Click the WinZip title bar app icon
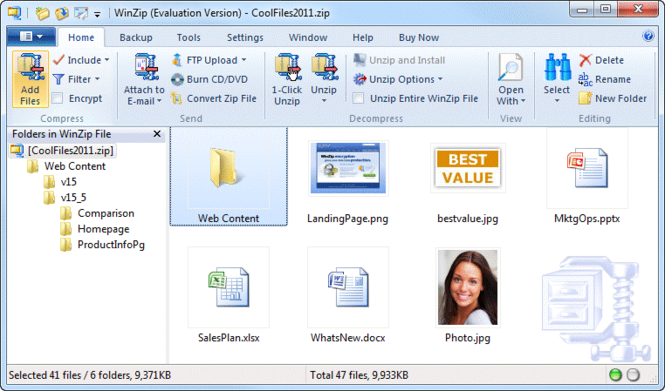Viewport: 665px width, 391px height. 15,13
